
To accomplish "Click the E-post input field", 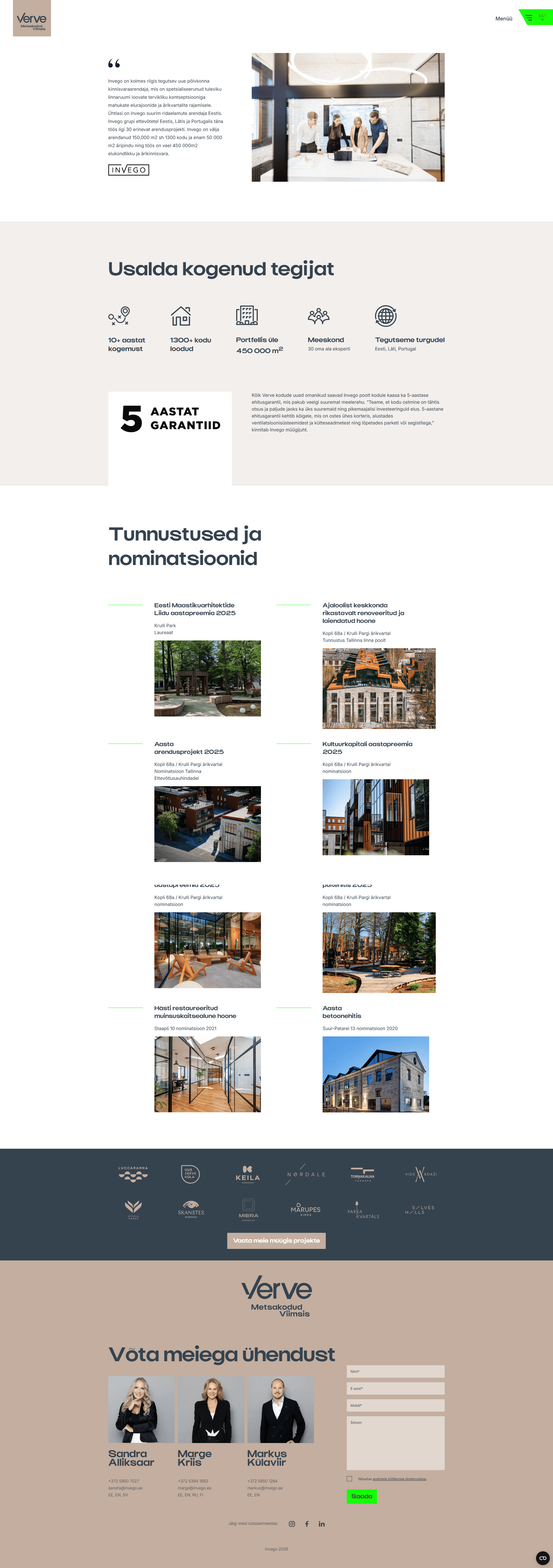I will [396, 1388].
